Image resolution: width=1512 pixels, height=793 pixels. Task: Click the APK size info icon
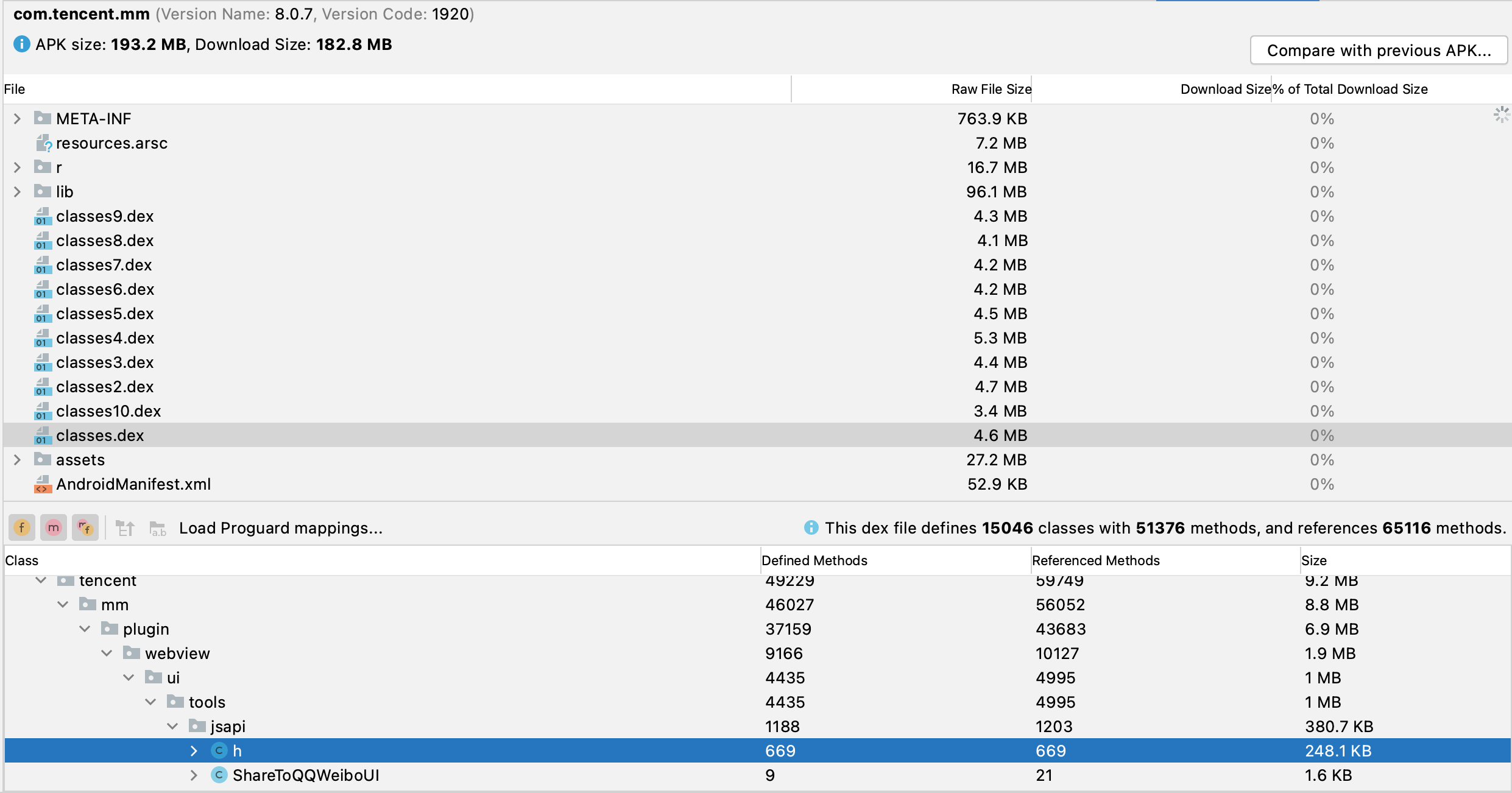[x=22, y=44]
